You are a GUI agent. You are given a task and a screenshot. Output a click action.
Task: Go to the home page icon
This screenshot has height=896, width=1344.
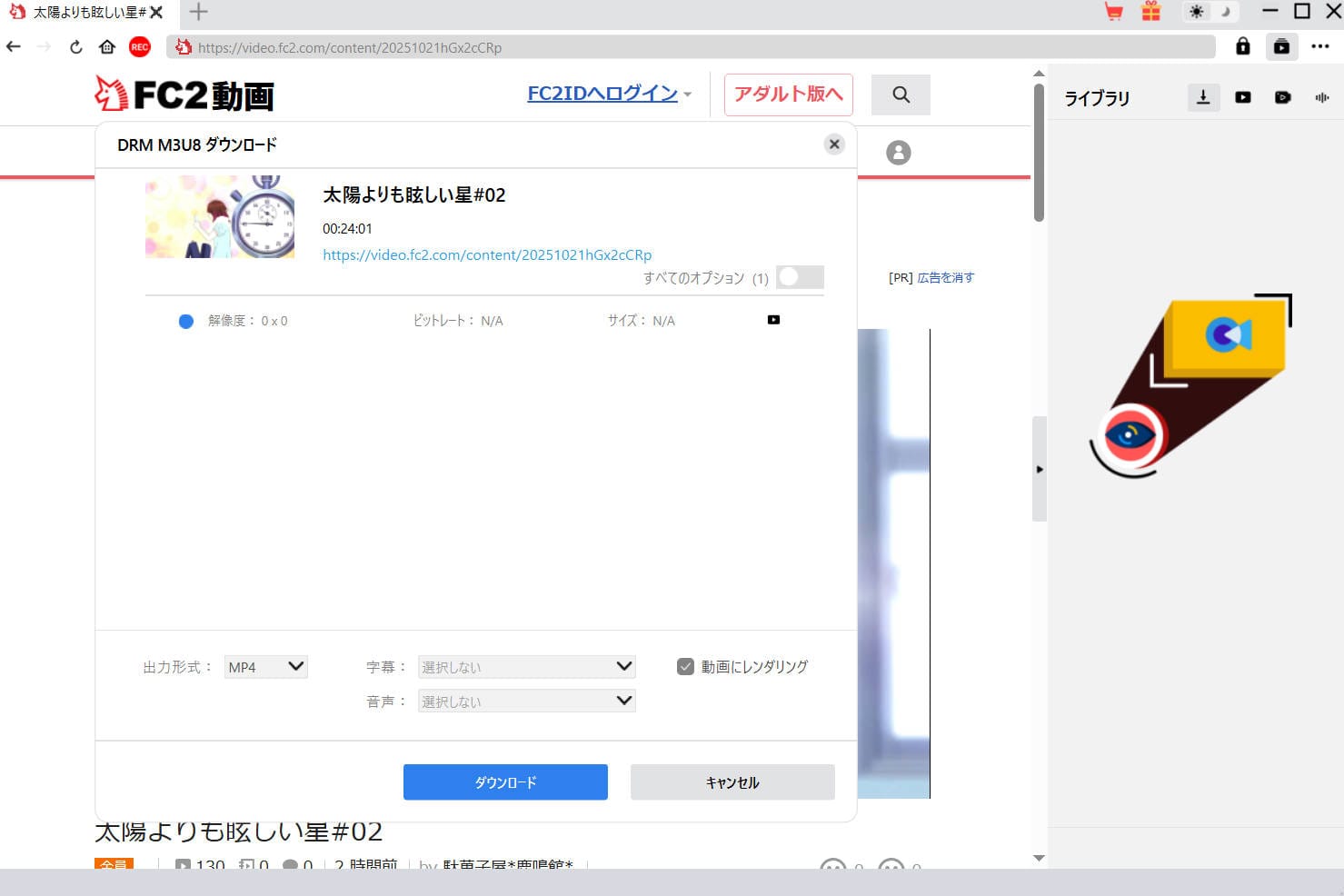tap(107, 47)
